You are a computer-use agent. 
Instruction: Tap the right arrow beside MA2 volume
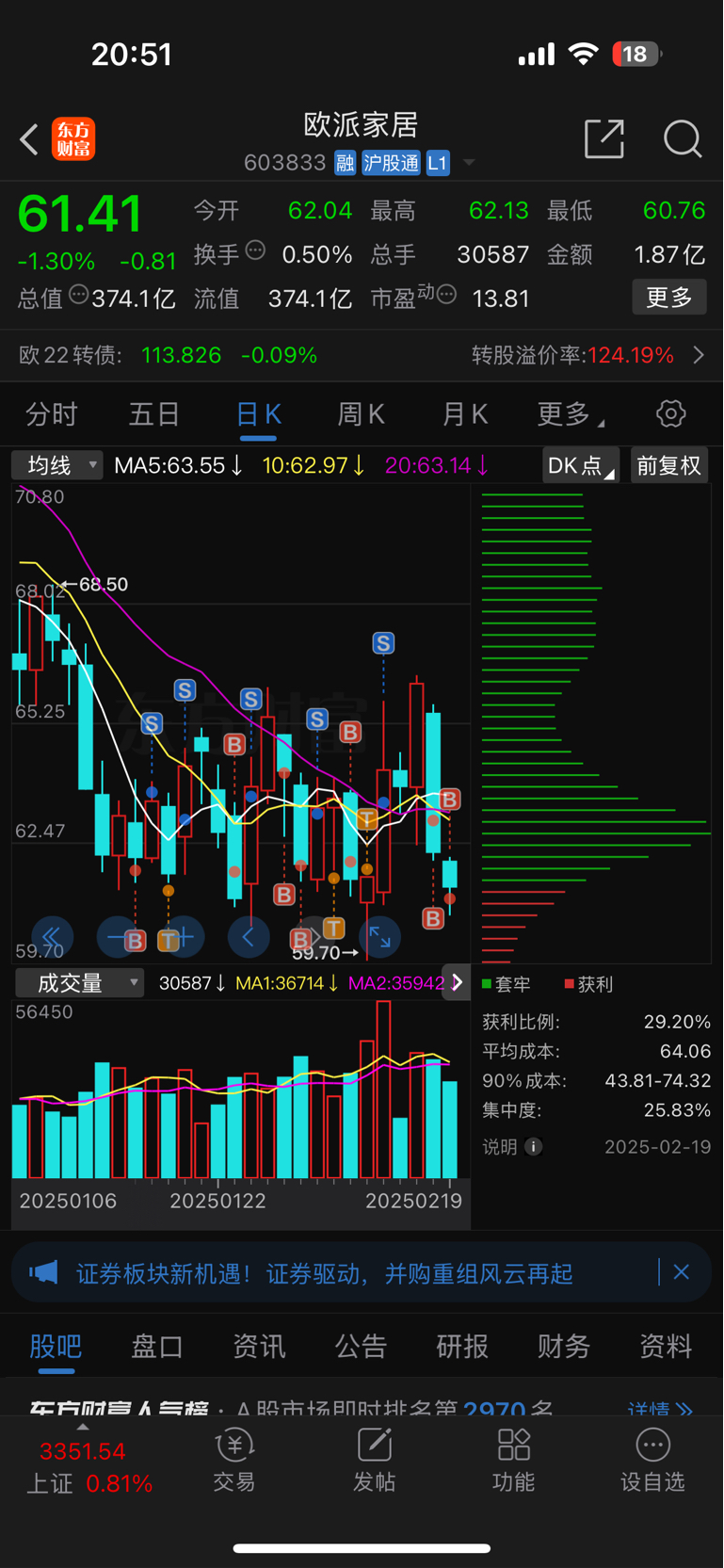click(x=457, y=983)
